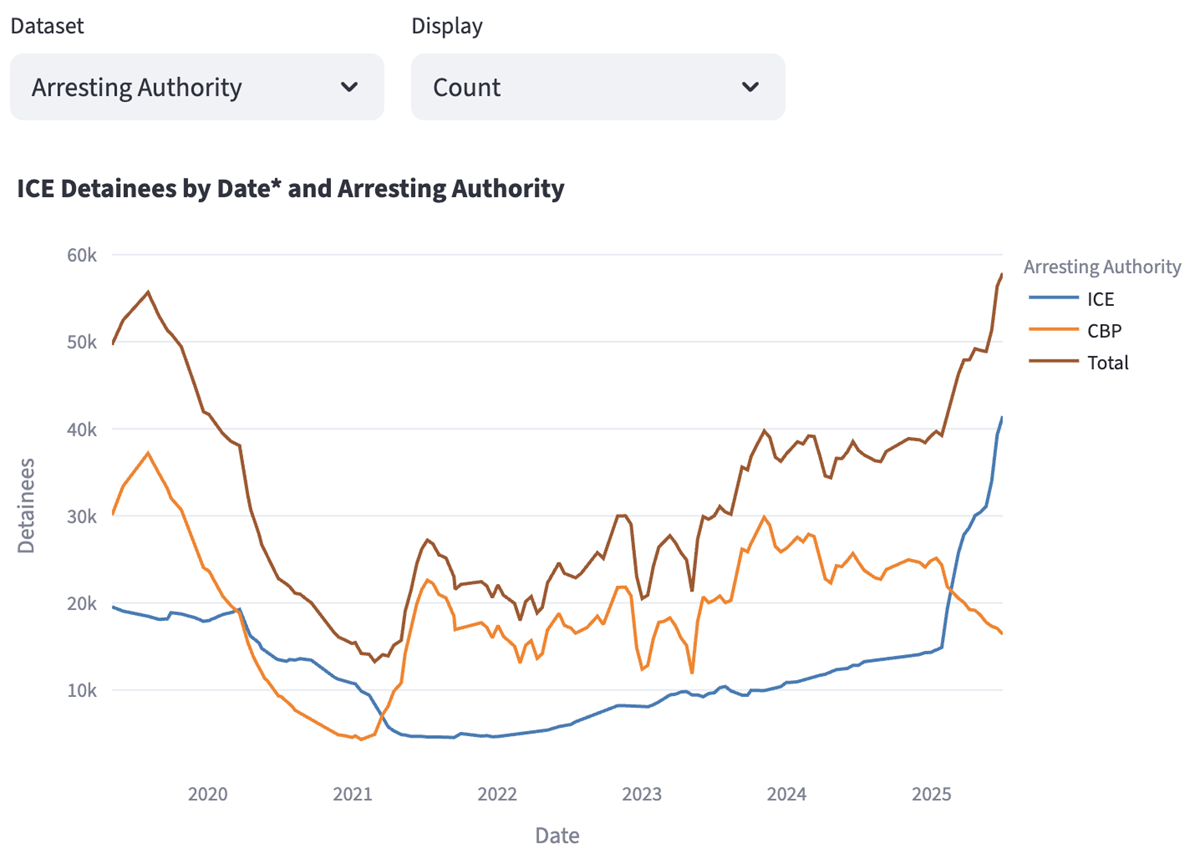Image resolution: width=1200 pixels, height=864 pixels.
Task: Click the brown Total legend color line
Action: point(1048,362)
